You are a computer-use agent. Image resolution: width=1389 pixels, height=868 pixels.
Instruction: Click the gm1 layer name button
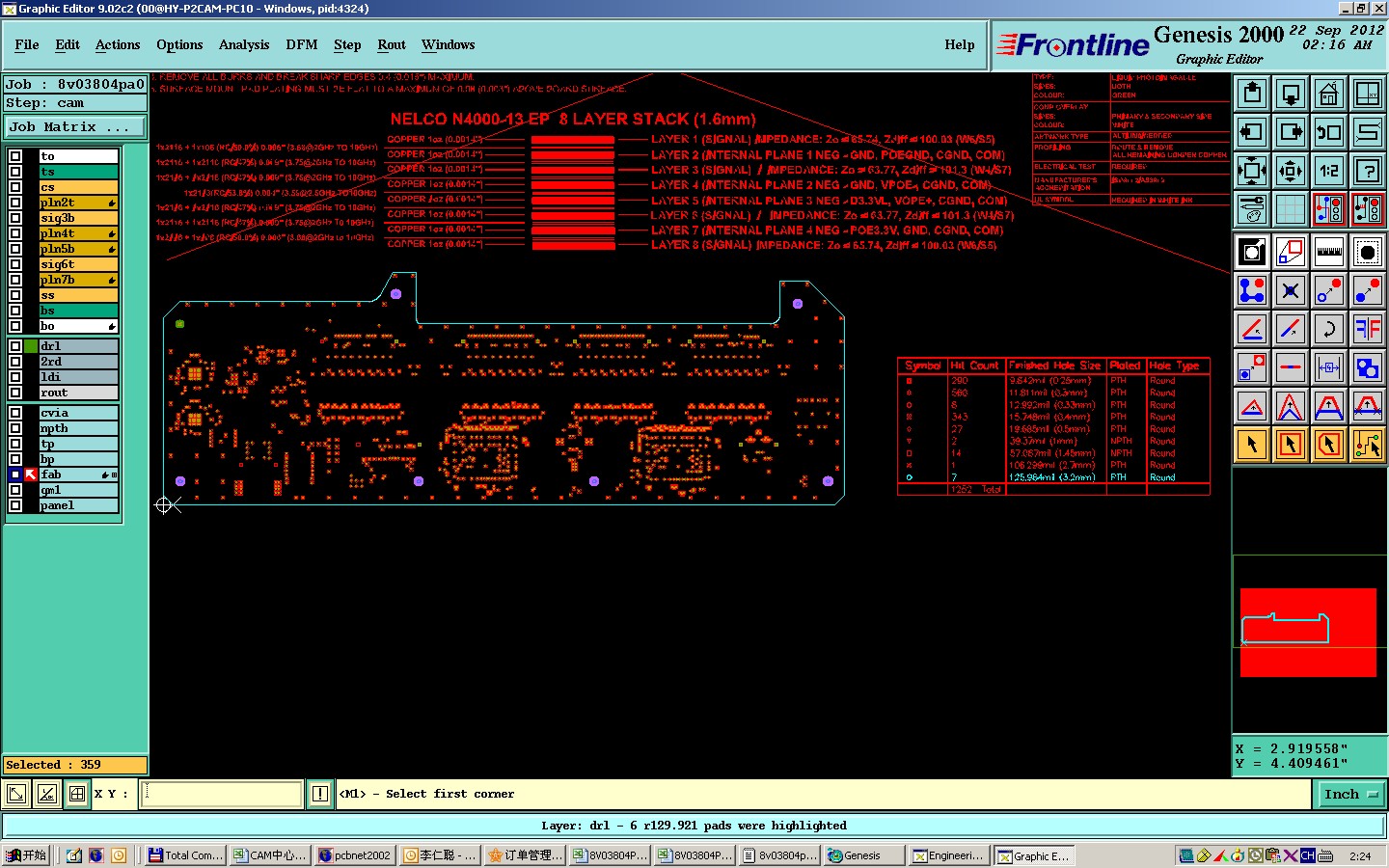[78, 490]
